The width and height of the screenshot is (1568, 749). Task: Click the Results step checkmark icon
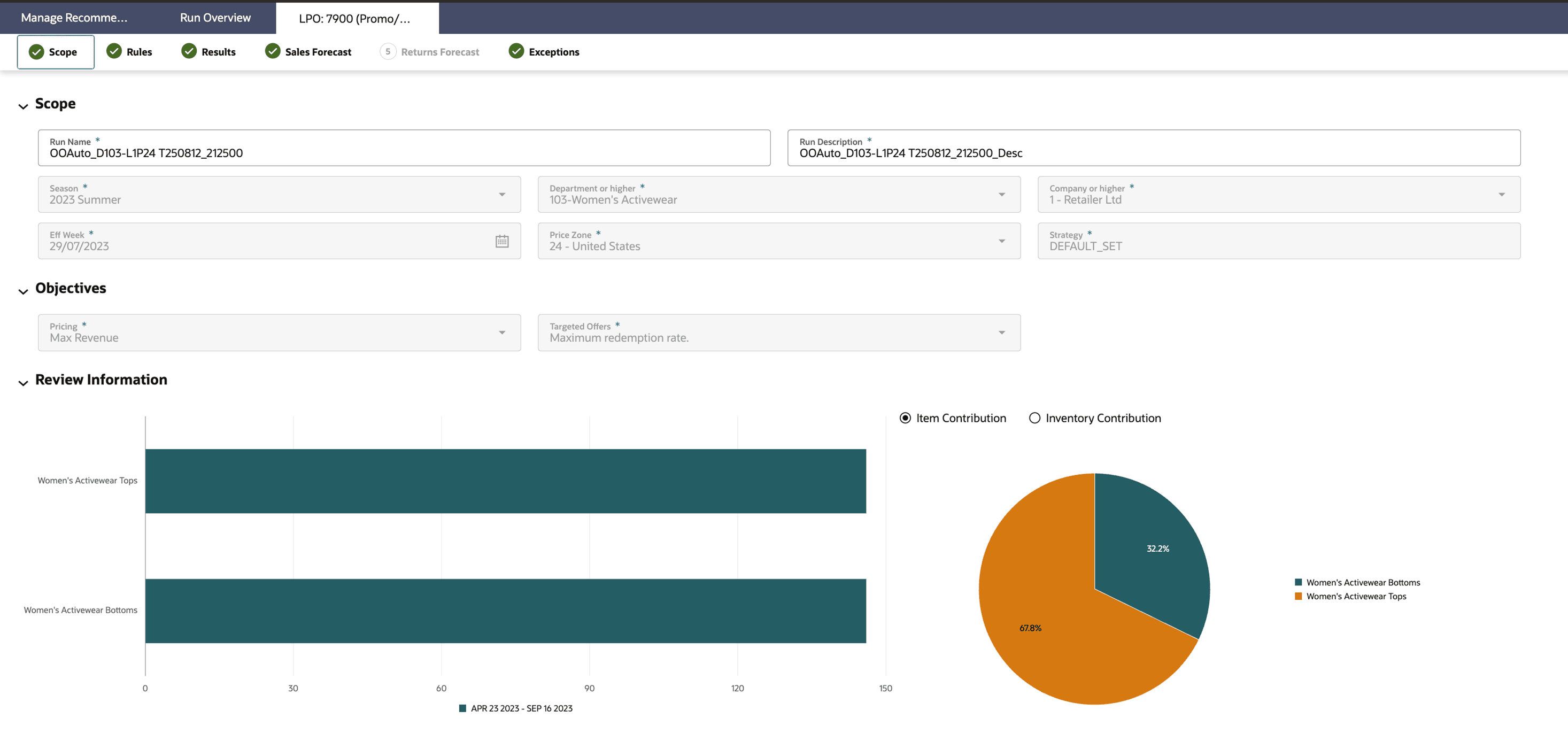tap(189, 51)
